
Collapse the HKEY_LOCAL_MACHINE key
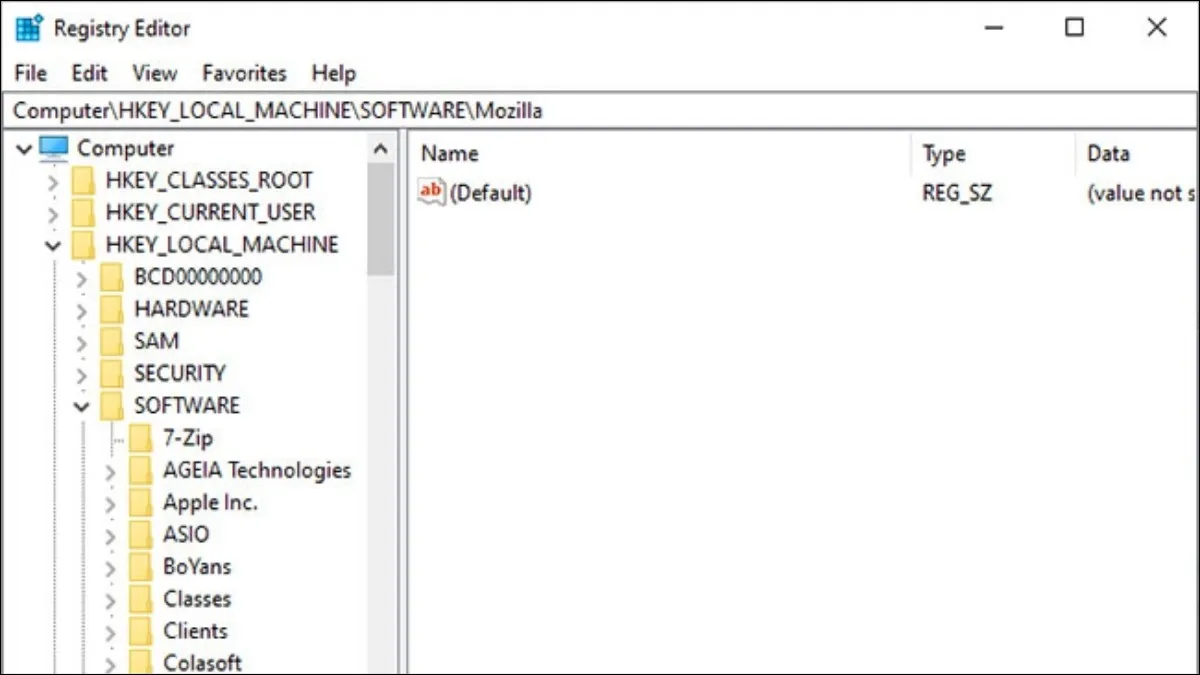tap(53, 244)
